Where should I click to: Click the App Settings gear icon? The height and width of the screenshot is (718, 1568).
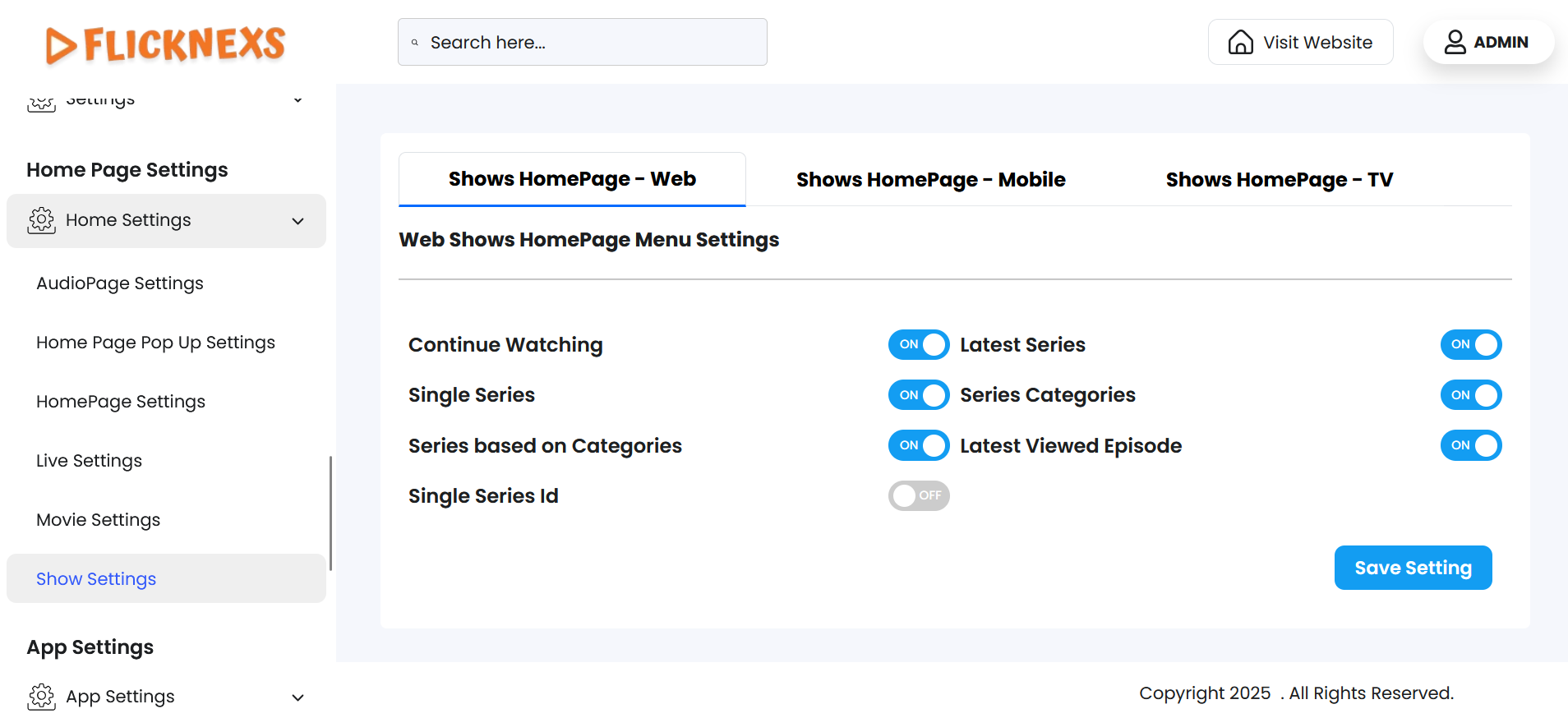(41, 697)
